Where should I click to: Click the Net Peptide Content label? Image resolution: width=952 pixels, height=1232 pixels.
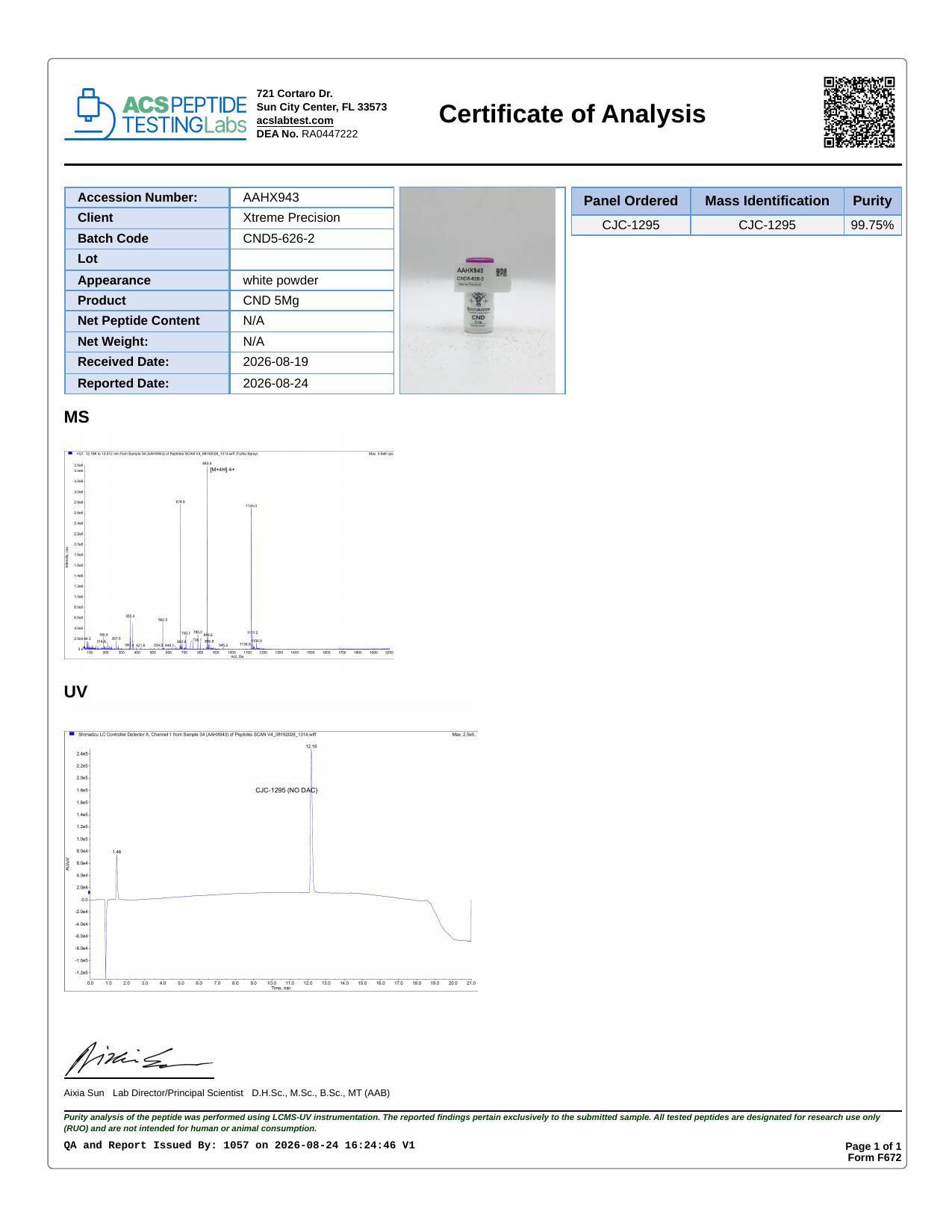(138, 320)
